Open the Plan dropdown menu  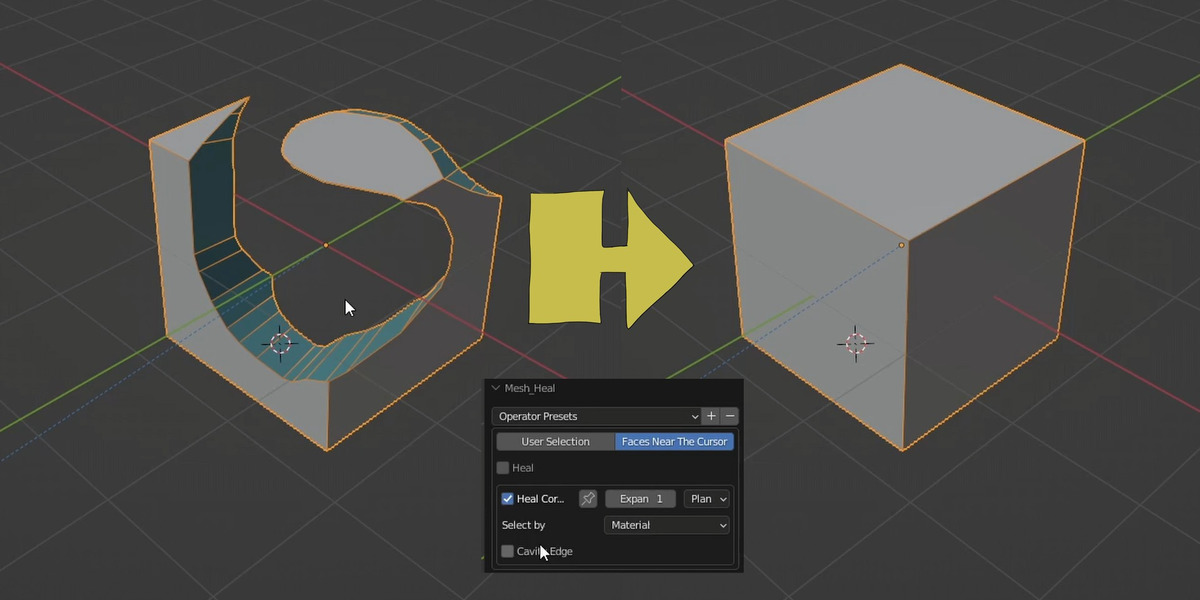point(708,498)
